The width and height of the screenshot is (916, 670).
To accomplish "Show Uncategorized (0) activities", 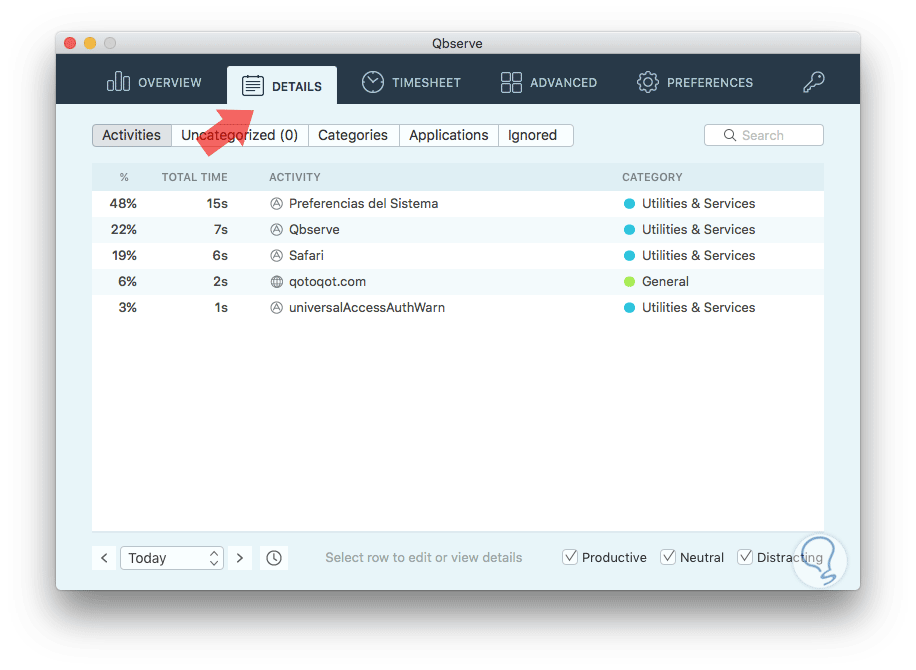I will point(240,136).
